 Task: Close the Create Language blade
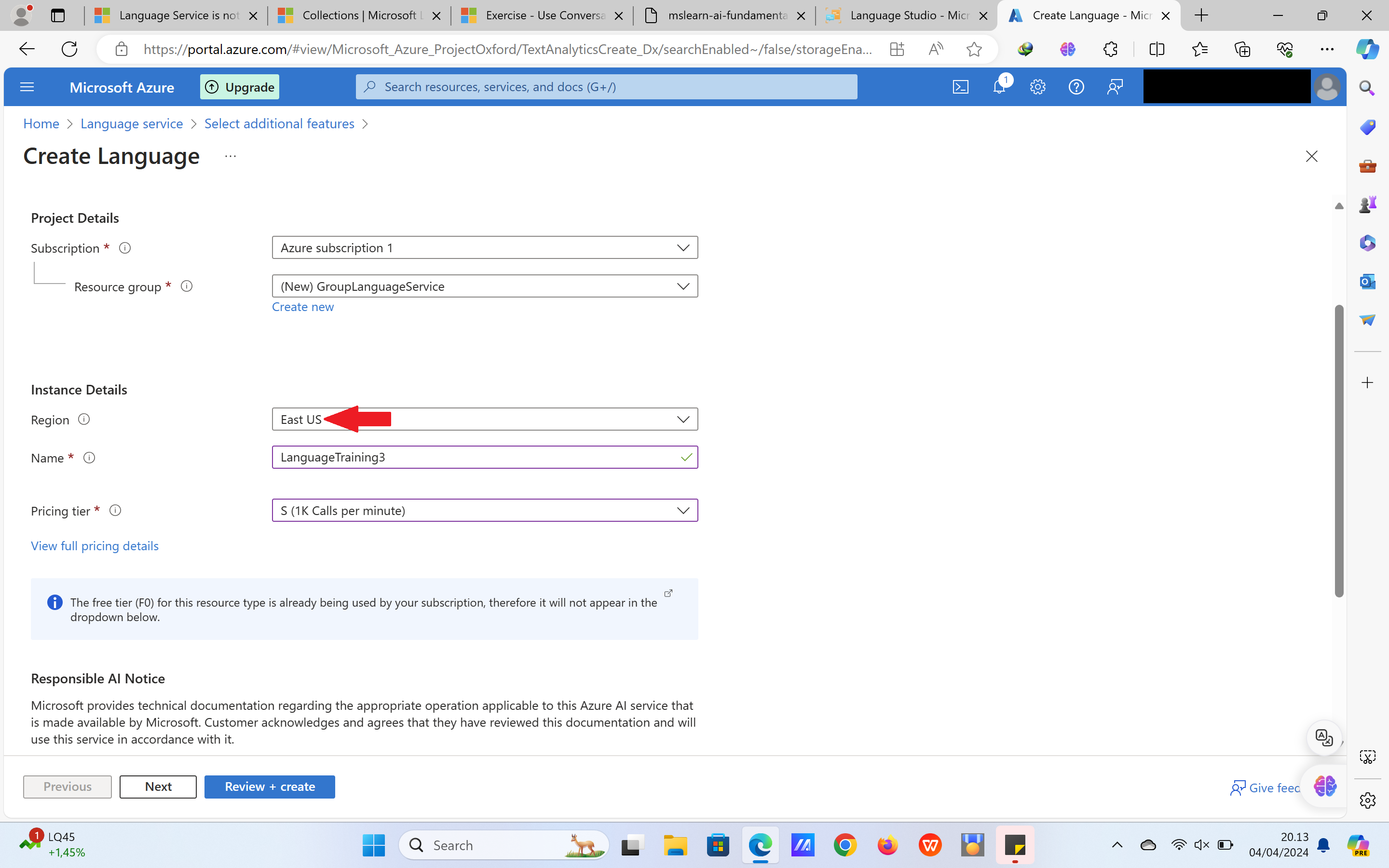click(1311, 156)
